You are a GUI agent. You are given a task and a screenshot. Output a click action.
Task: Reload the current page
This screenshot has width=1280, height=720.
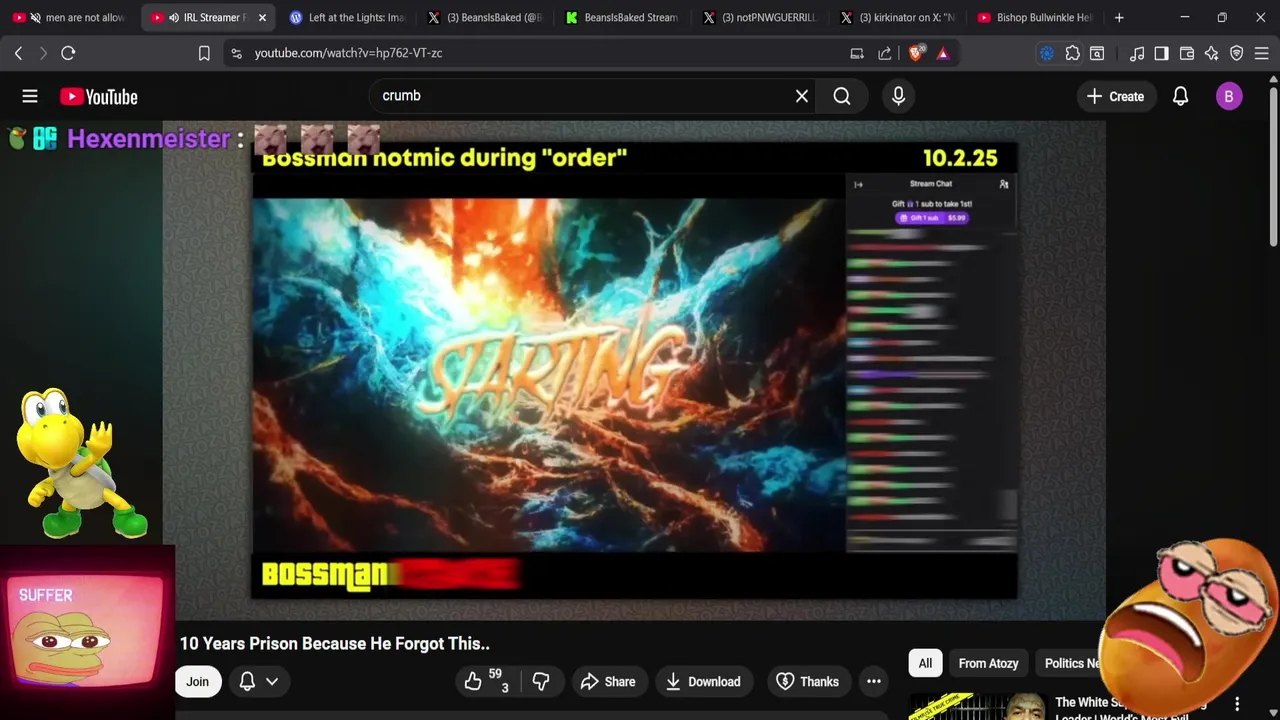click(x=68, y=53)
